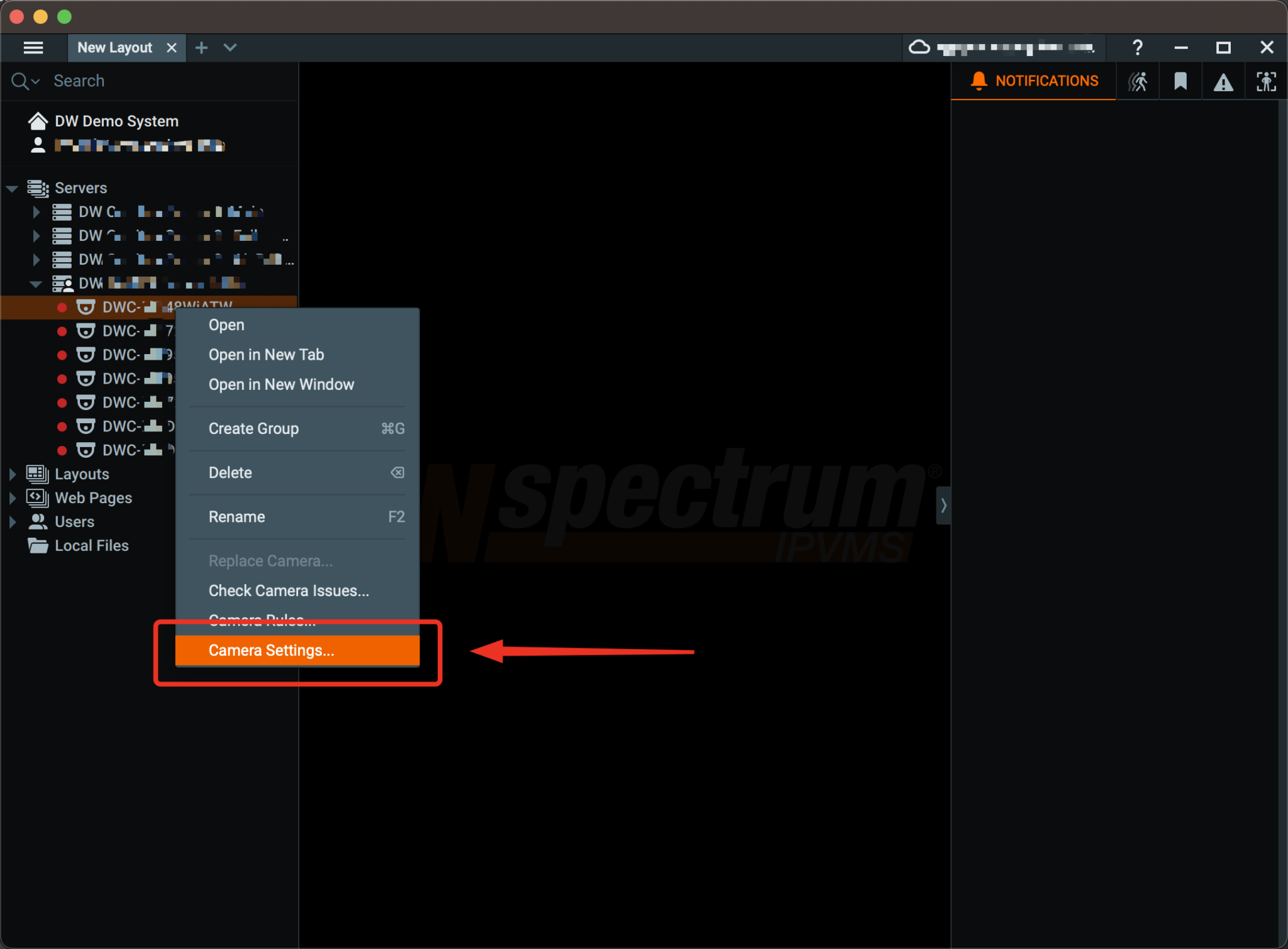
Task: Choose Rename in the context menu
Action: (297, 516)
